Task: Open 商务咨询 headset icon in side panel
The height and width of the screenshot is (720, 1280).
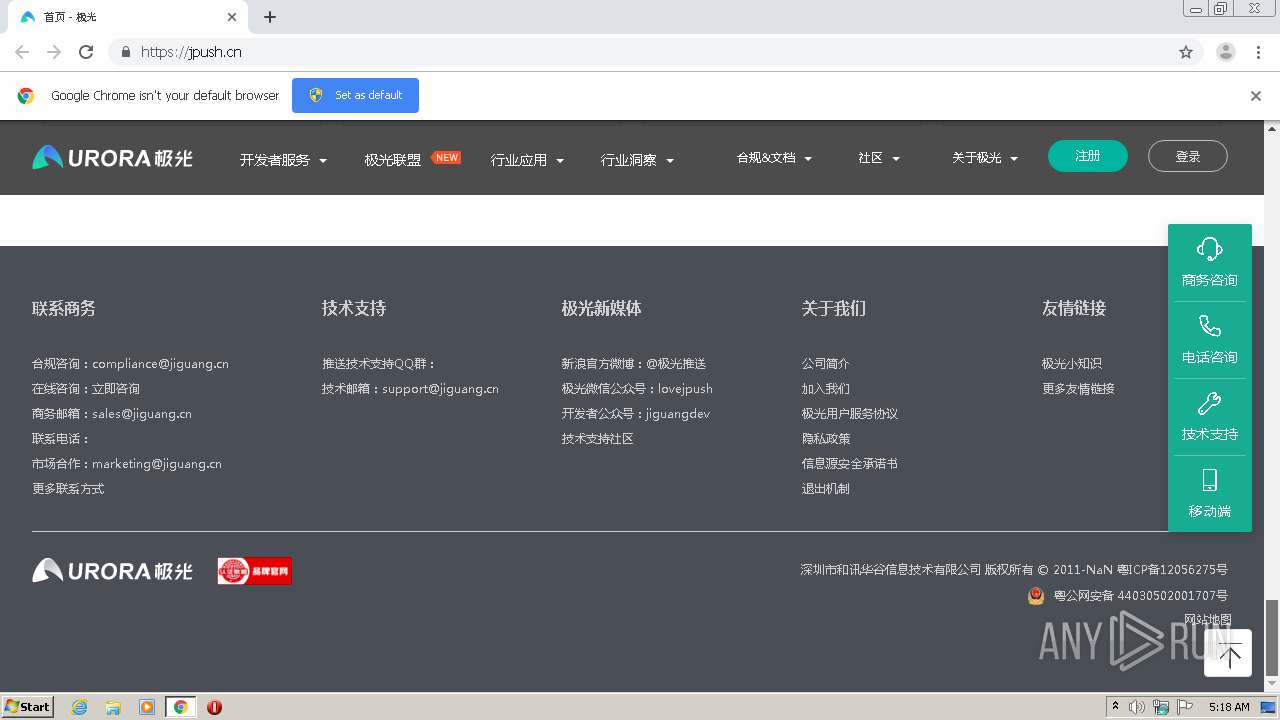Action: coord(1209,249)
